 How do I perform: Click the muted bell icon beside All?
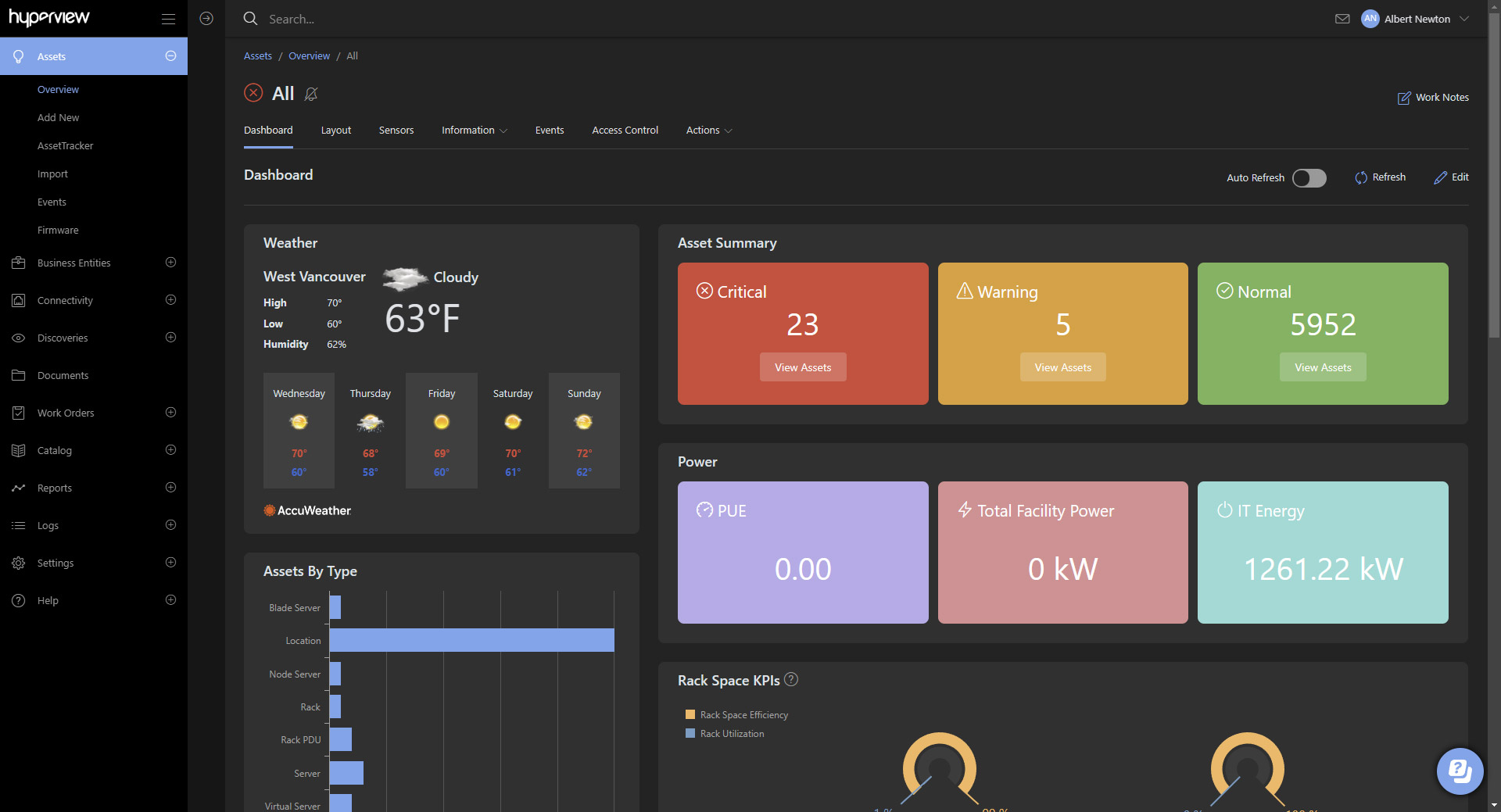(311, 95)
